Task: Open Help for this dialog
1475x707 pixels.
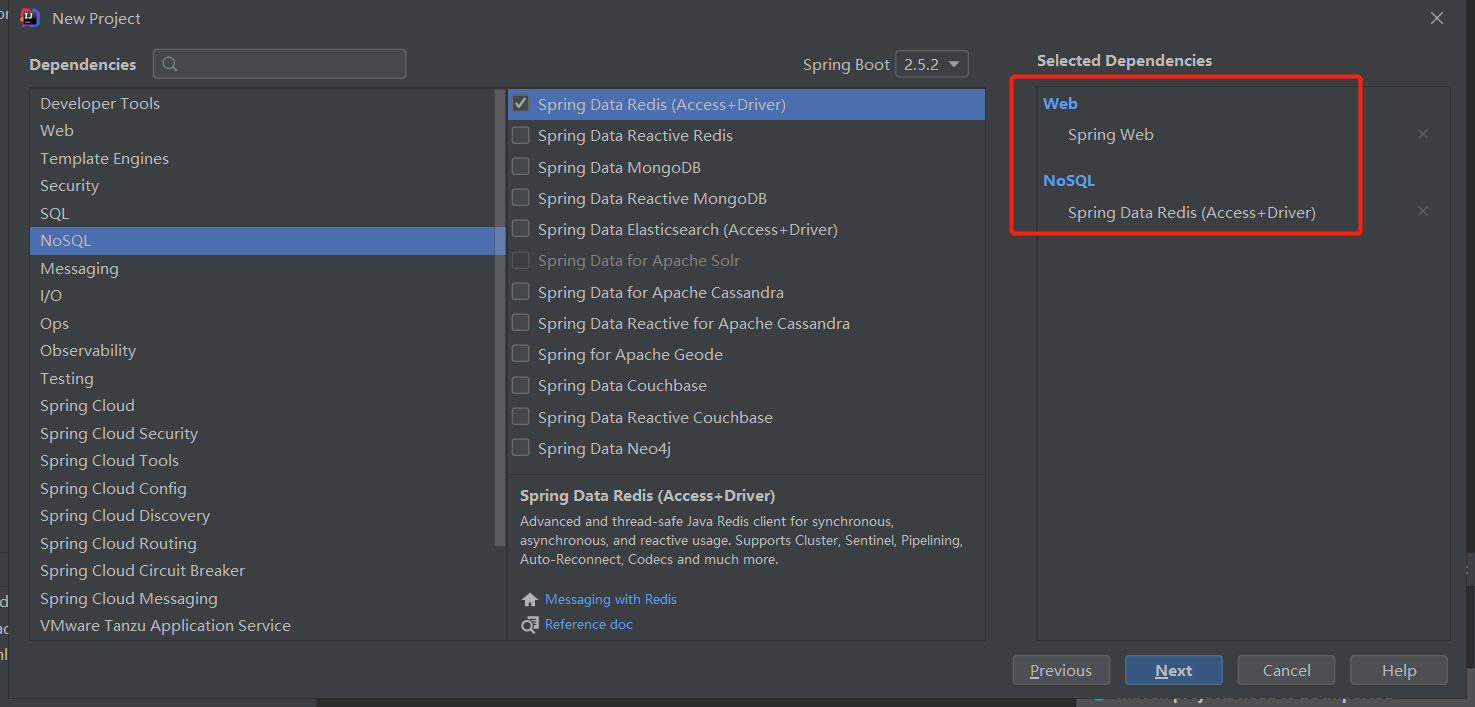Action: coord(1399,670)
